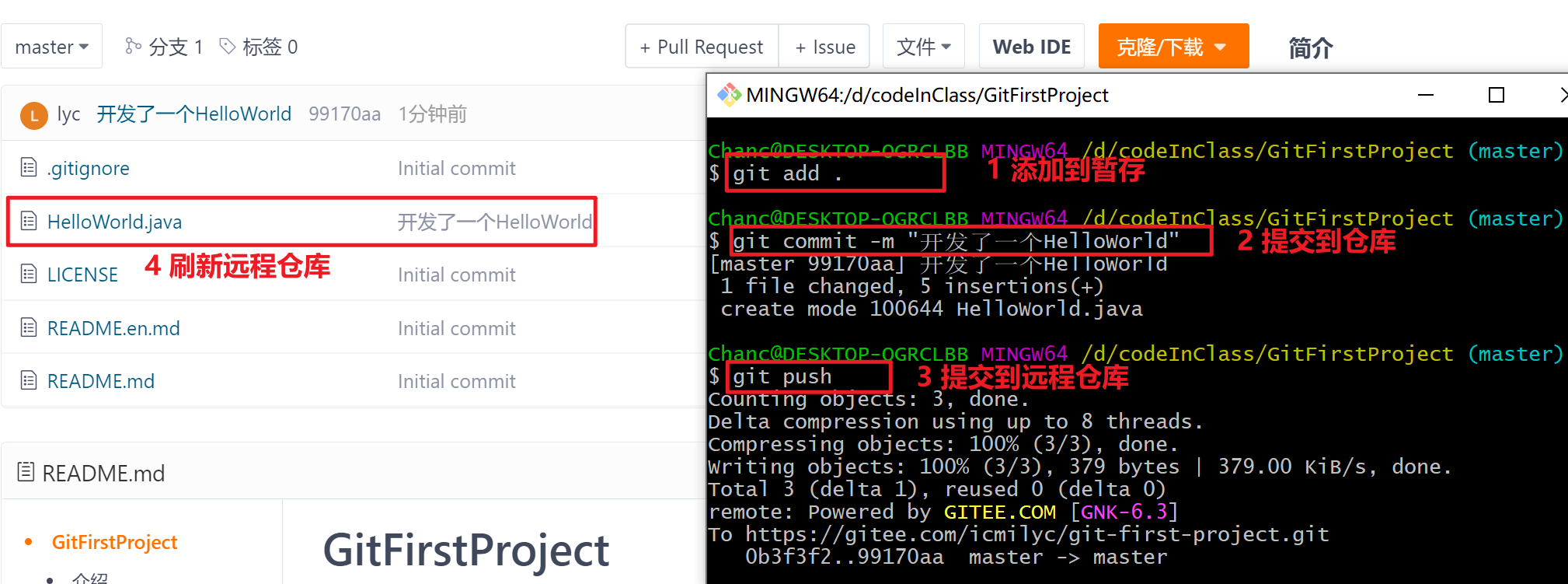Click the .gitignore file icon
This screenshot has width=1568, height=584.
tap(29, 167)
